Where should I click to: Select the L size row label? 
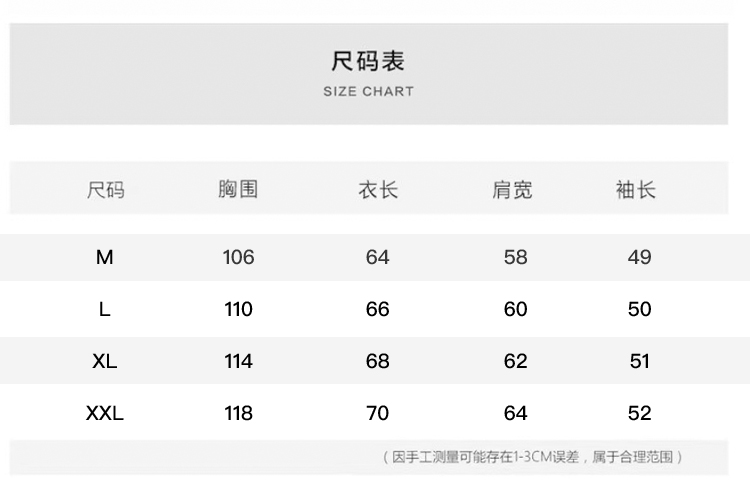pos(105,309)
